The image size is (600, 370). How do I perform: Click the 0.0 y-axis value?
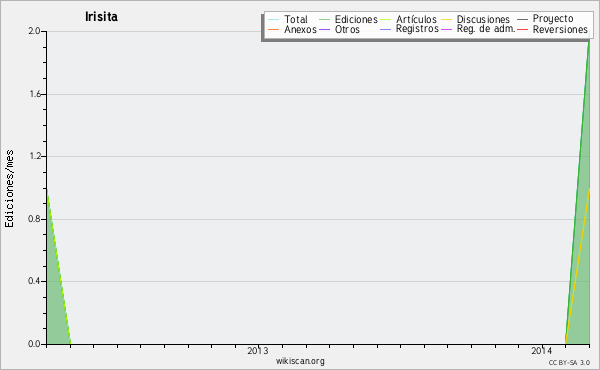(35, 344)
